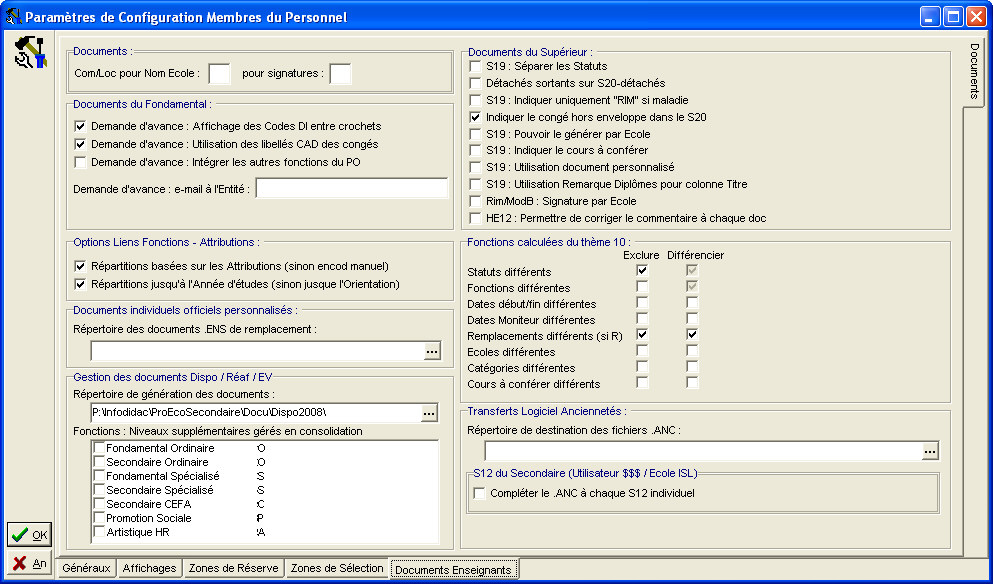Toggle S19 : Utilisation document personnalisé
The width and height of the screenshot is (993, 584).
click(475, 167)
